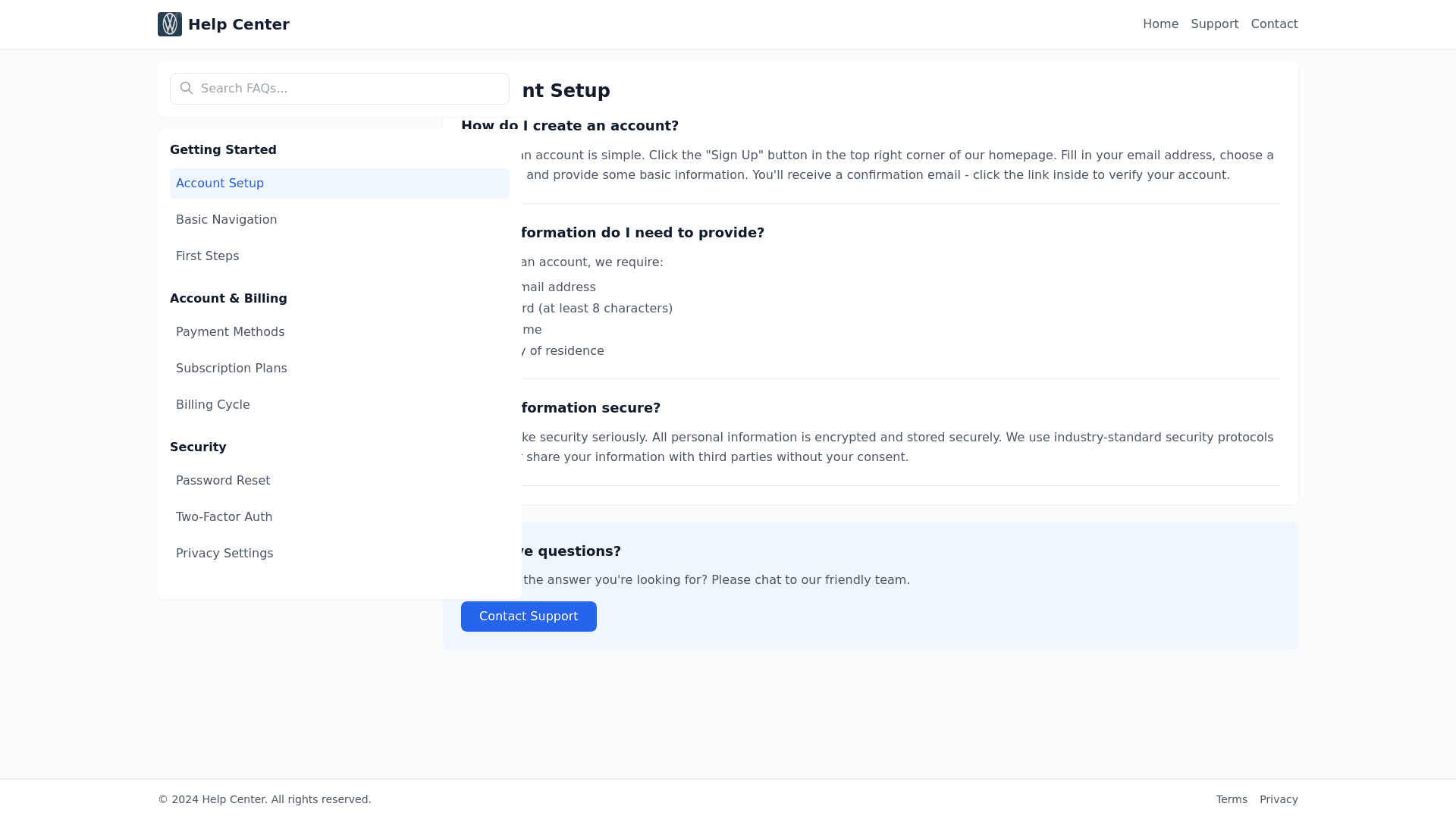Click the Search FAQs input field
The width and height of the screenshot is (1456, 819).
point(339,88)
